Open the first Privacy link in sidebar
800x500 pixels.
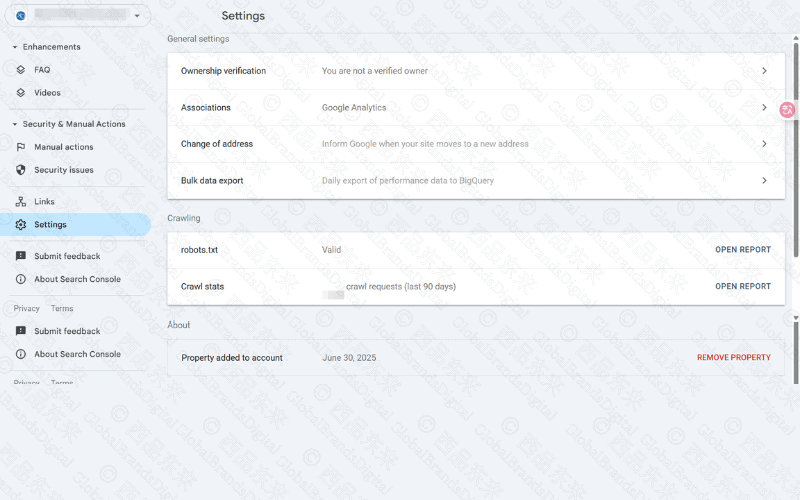[27, 309]
